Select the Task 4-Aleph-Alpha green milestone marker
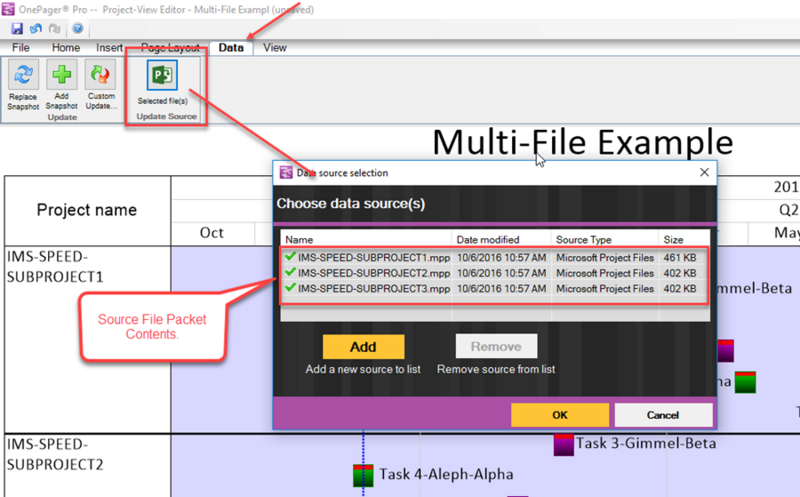 pos(363,475)
